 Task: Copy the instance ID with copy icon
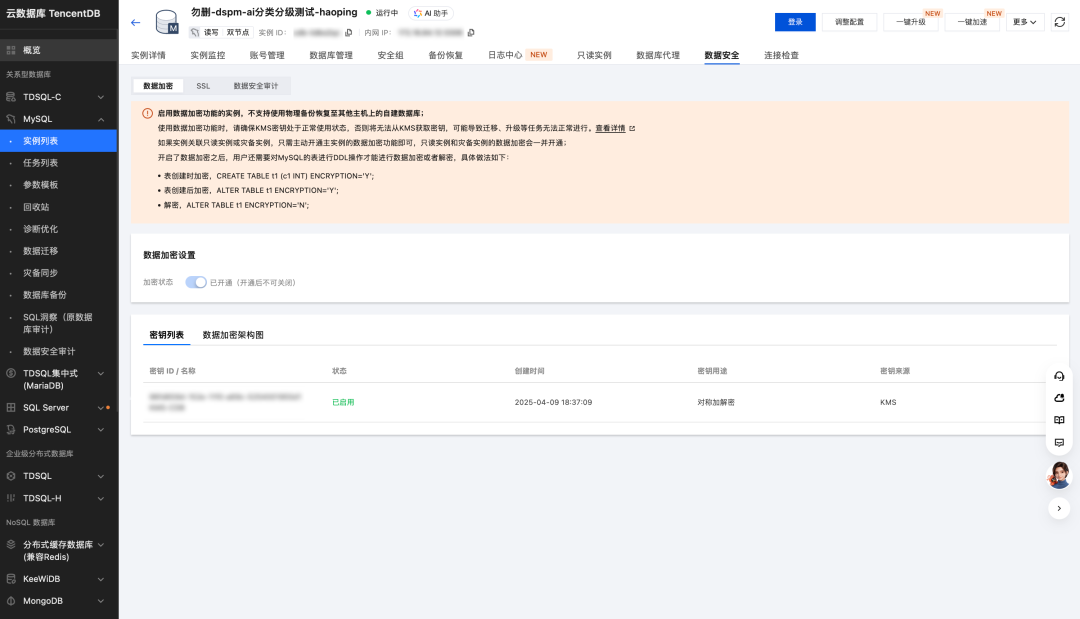coord(349,32)
